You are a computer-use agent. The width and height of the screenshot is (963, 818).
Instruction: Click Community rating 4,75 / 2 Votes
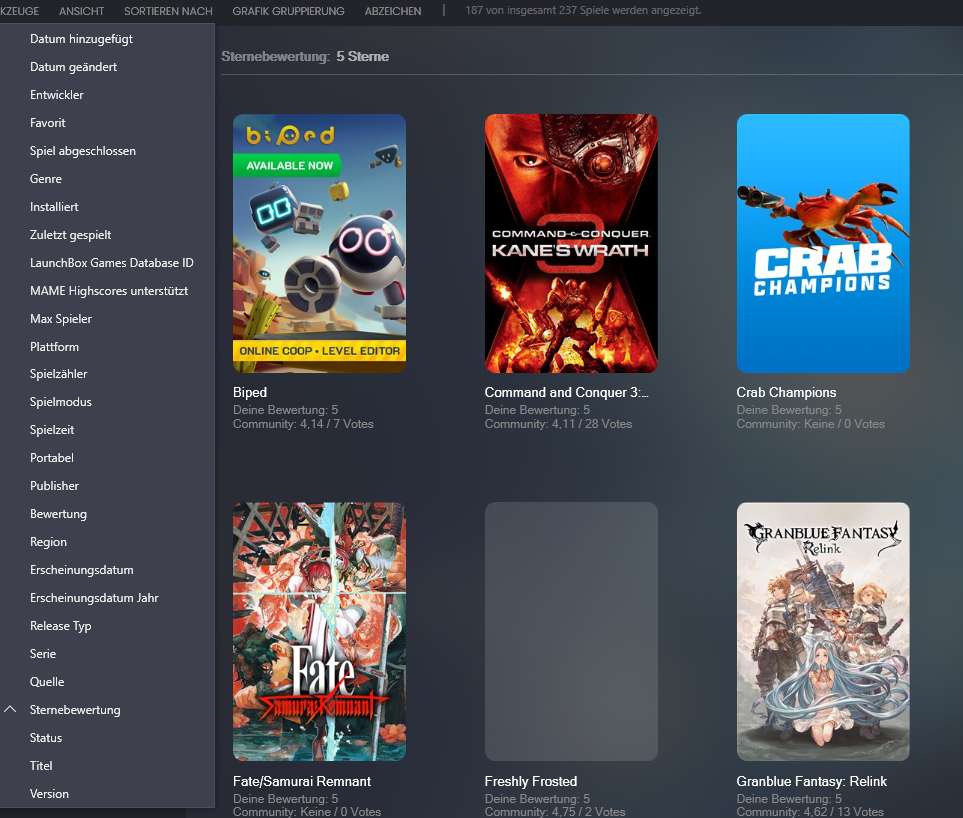pos(555,812)
